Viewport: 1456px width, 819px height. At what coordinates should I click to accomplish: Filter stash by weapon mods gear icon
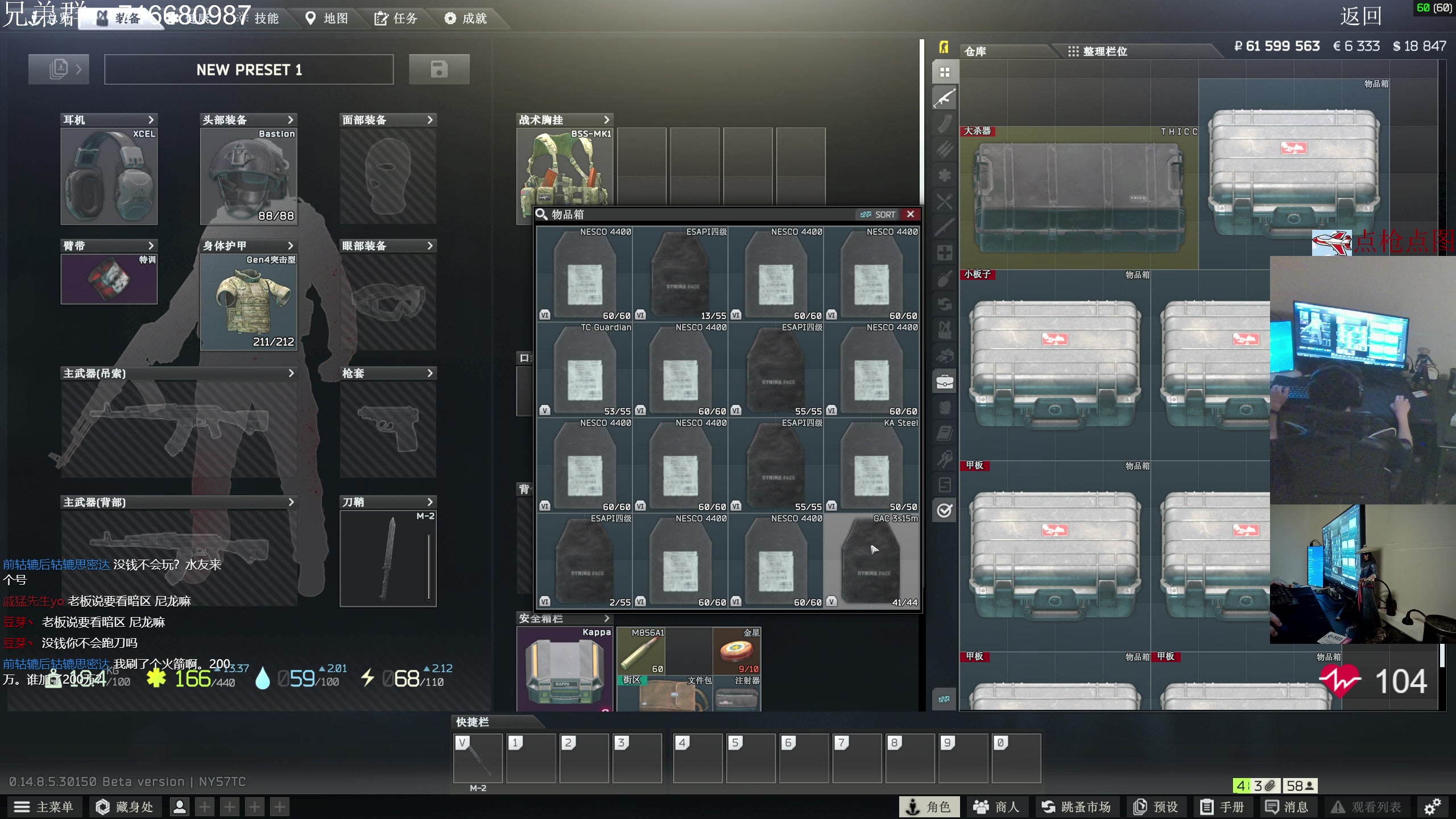pyautogui.click(x=945, y=175)
